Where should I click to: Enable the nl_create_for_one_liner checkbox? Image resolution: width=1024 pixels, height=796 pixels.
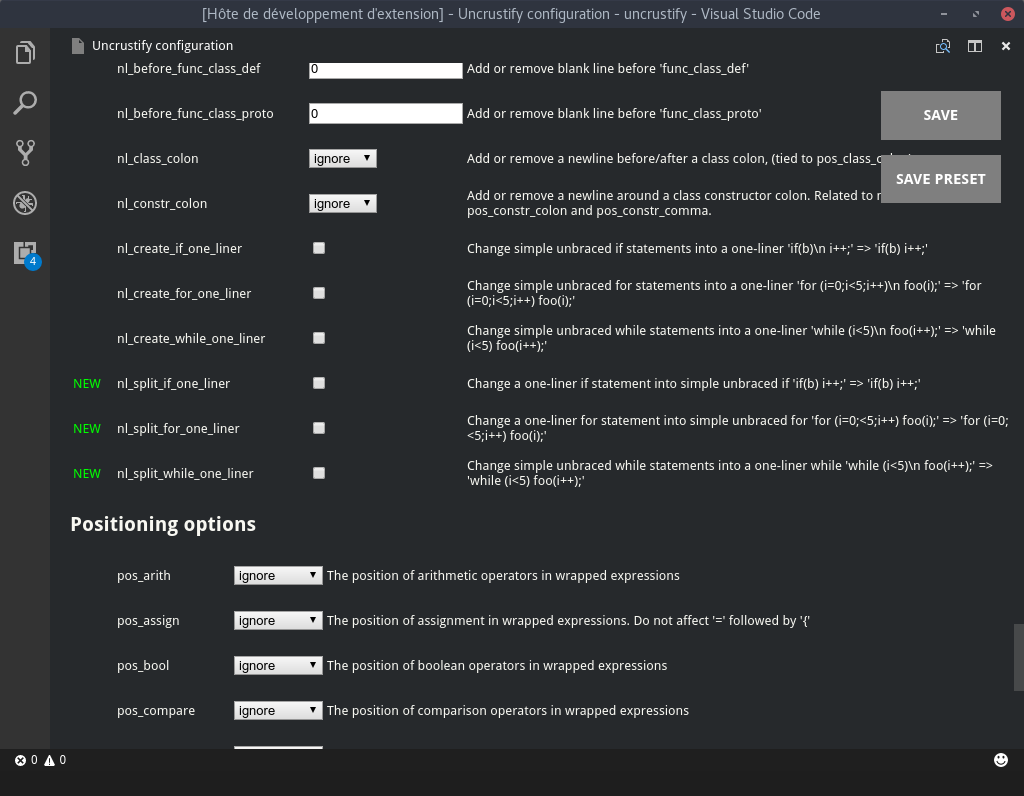[319, 293]
